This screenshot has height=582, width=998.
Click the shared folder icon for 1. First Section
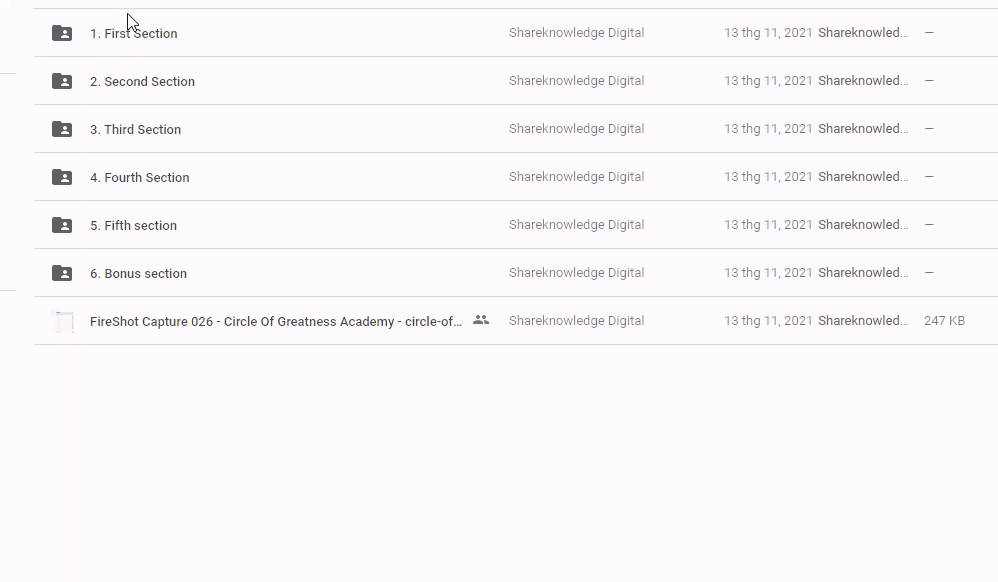62,33
